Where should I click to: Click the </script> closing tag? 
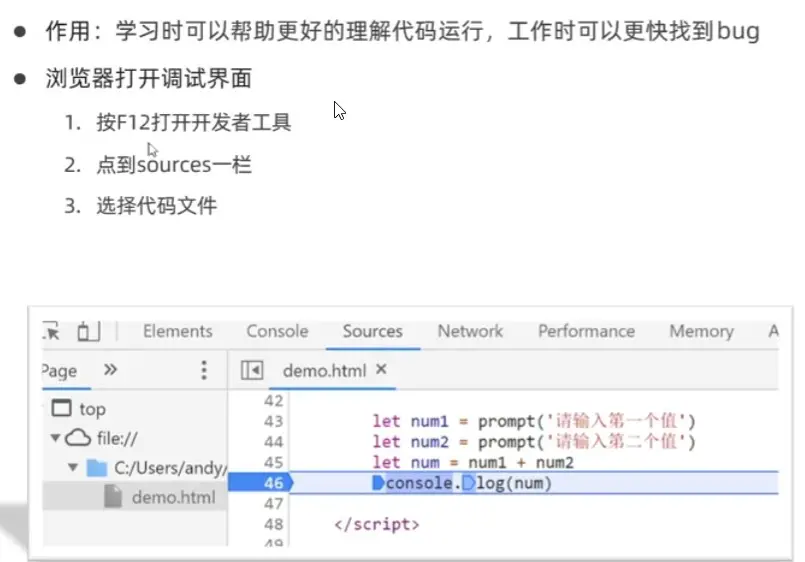pyautogui.click(x=377, y=524)
